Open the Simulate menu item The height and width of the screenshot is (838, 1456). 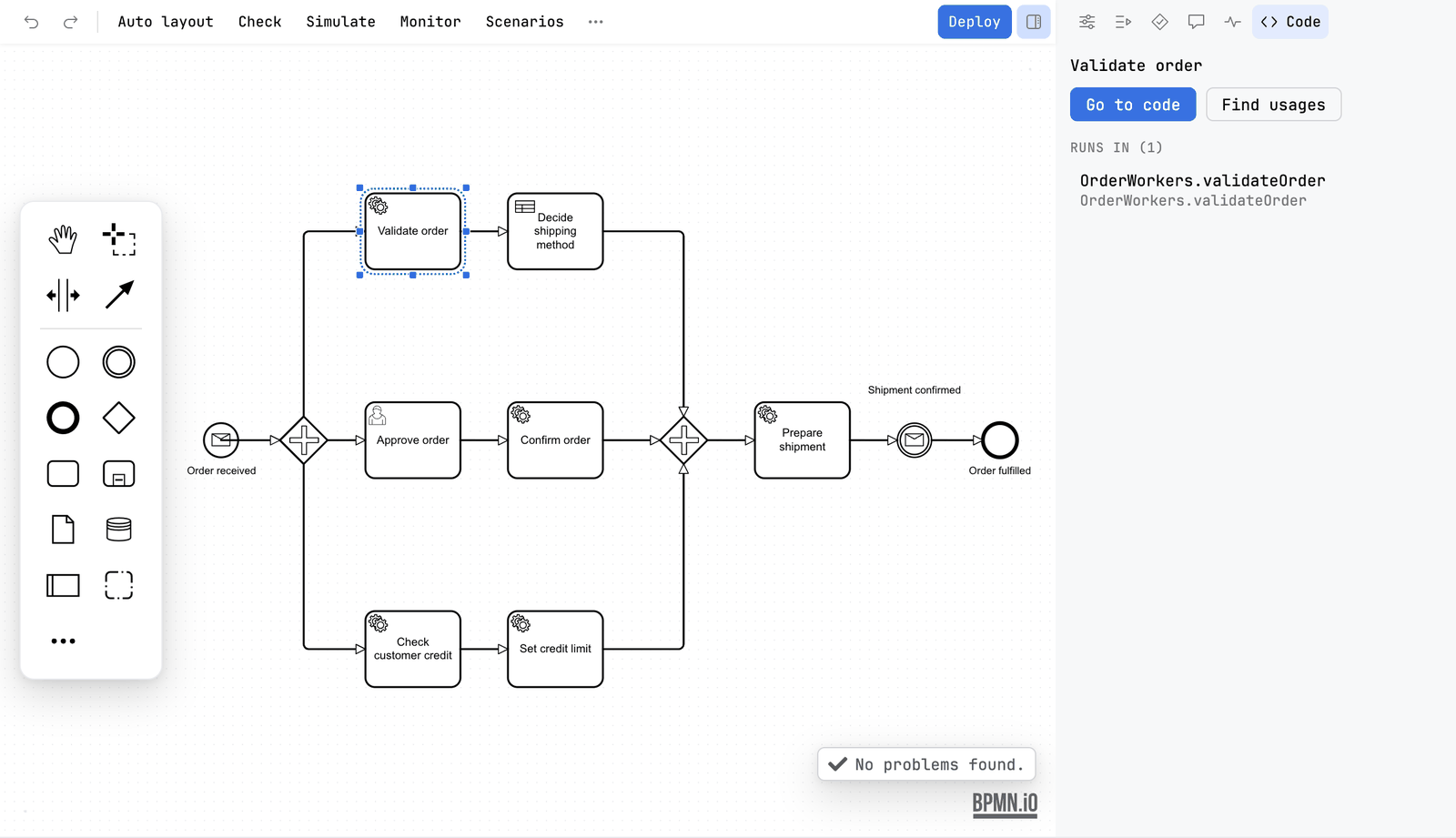tap(341, 22)
